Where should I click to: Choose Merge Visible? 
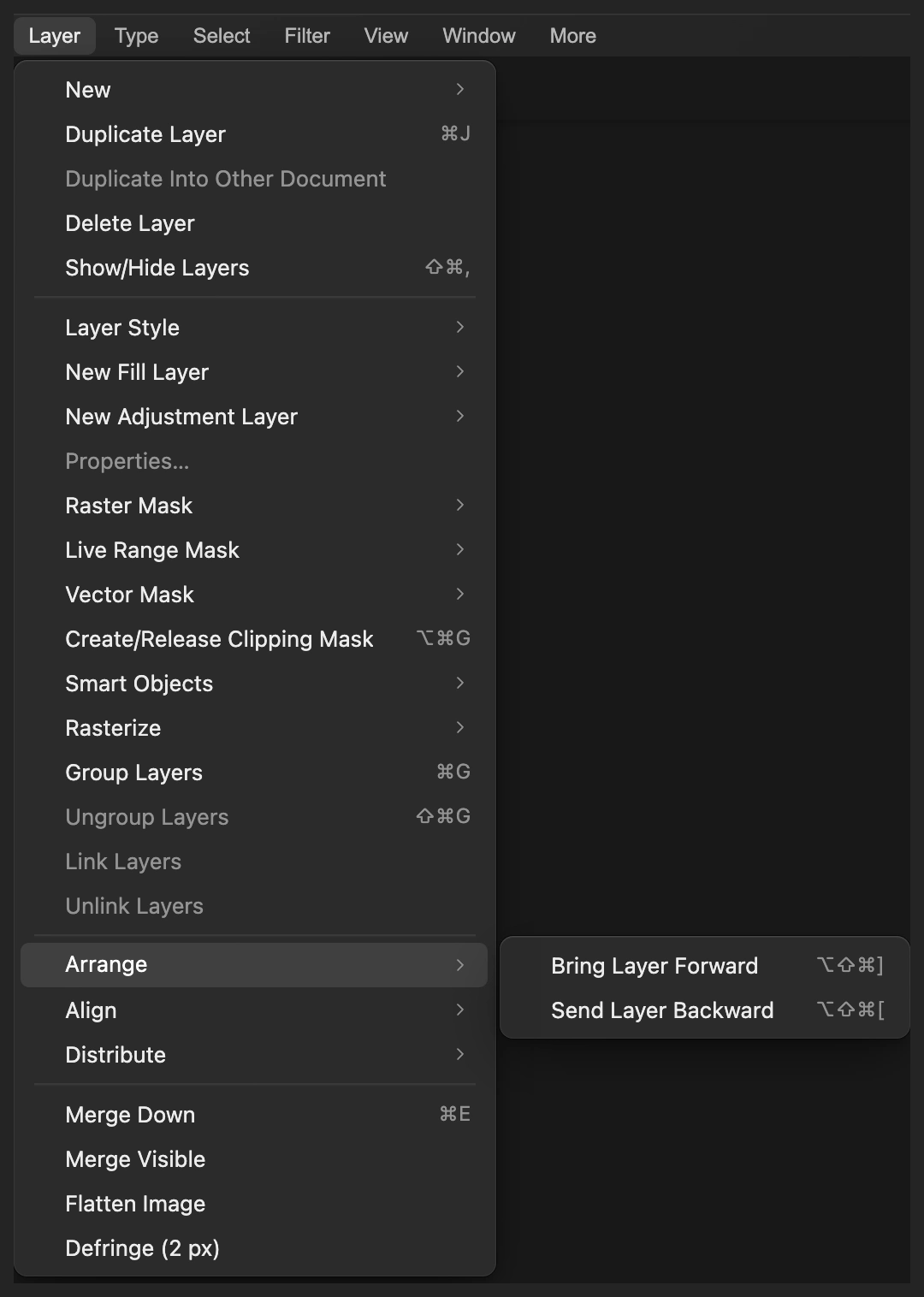(x=254, y=1159)
